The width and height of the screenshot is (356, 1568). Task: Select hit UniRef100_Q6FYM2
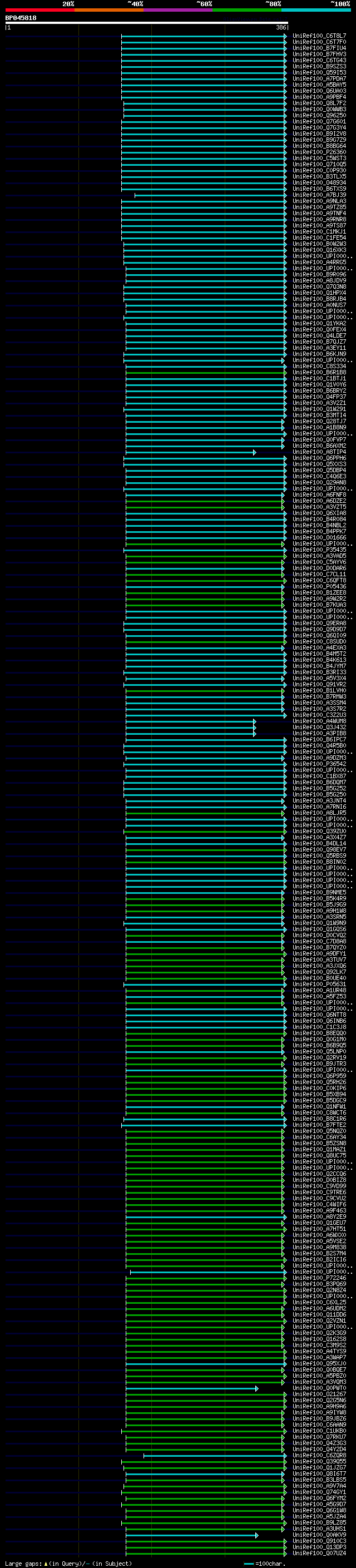coord(319,1498)
